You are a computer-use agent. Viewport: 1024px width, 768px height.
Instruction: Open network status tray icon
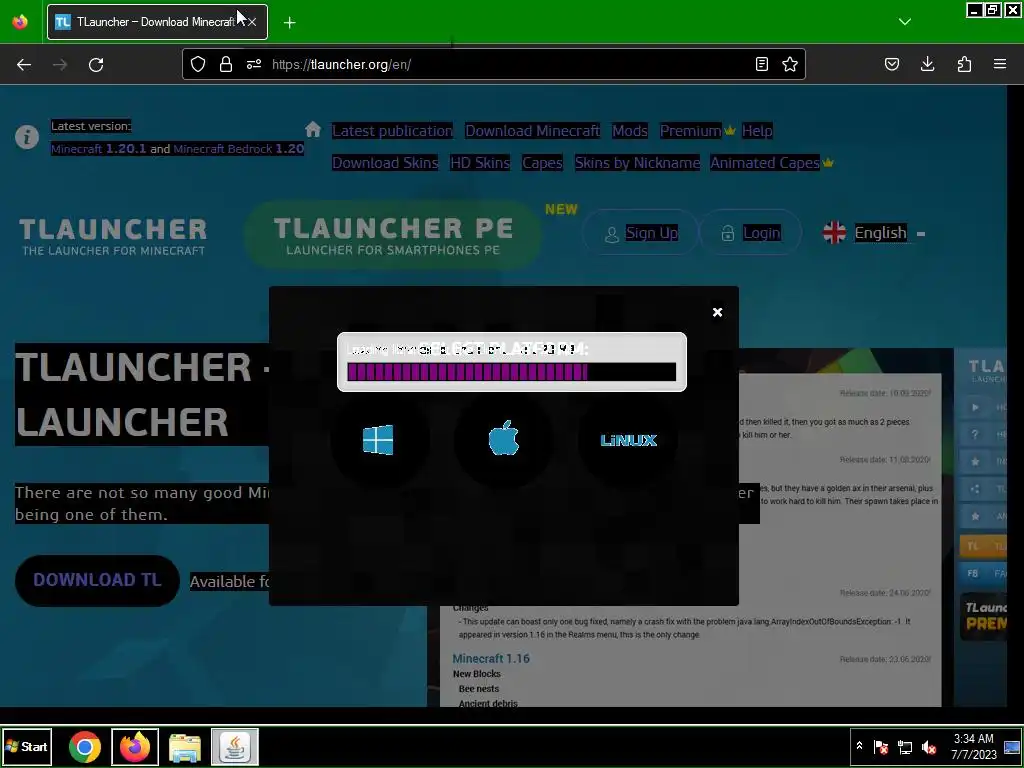point(905,747)
